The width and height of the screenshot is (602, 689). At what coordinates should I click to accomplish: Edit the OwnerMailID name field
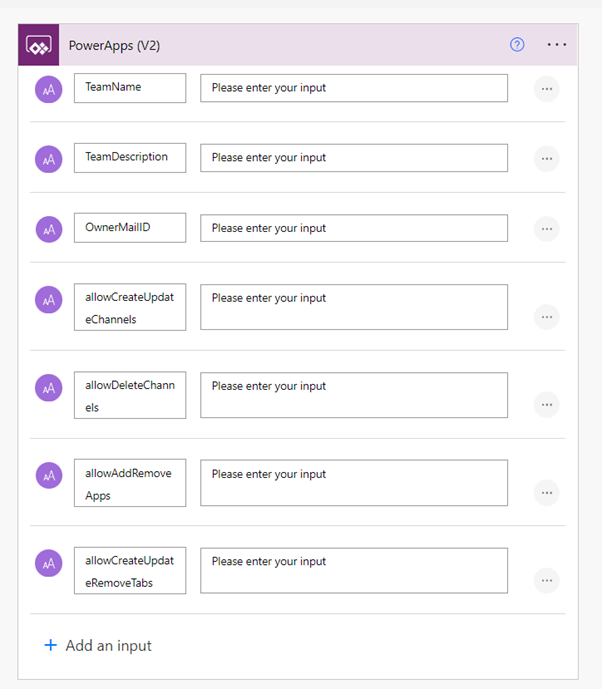pyautogui.click(x=130, y=228)
